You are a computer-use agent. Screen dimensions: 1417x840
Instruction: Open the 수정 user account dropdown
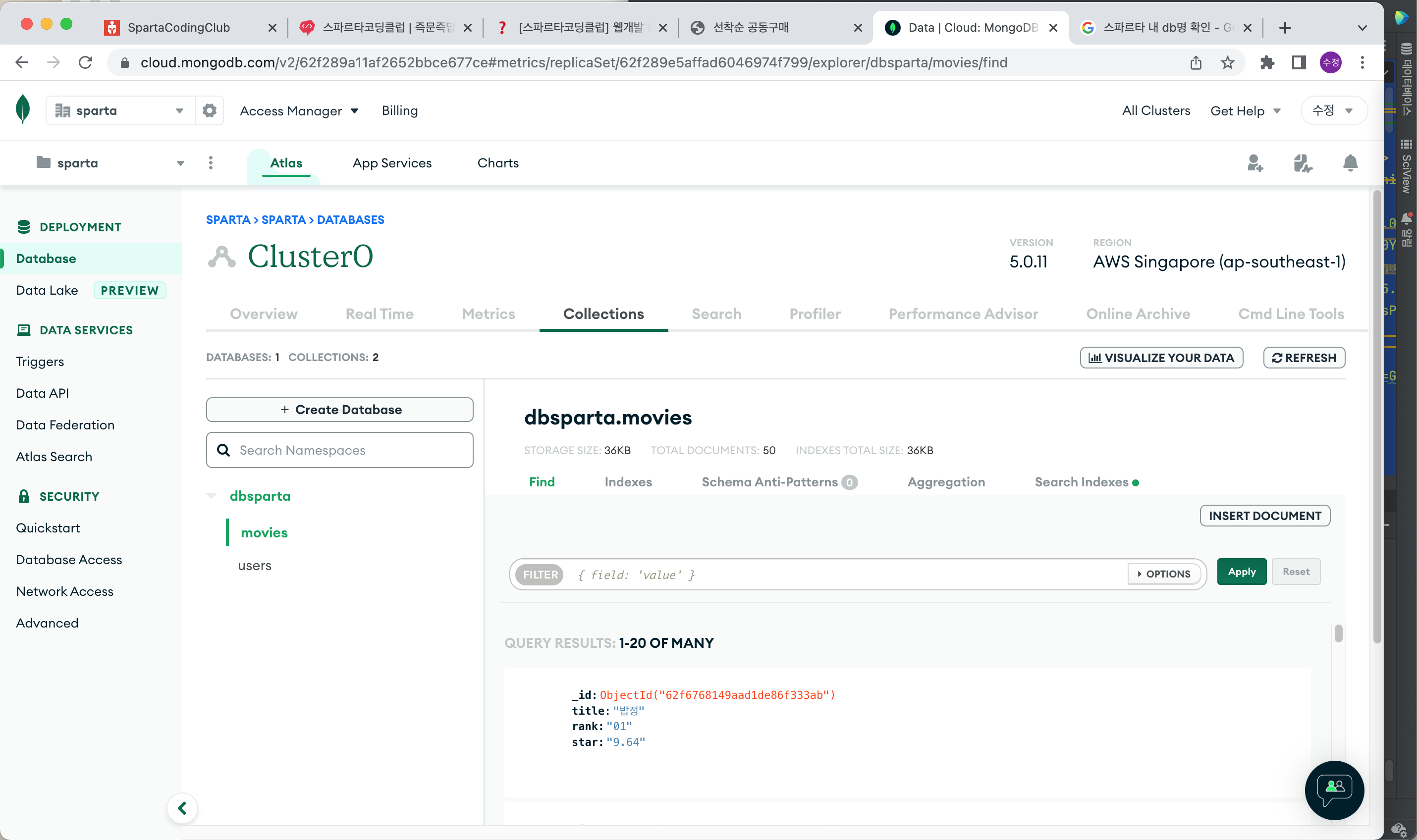[1334, 110]
